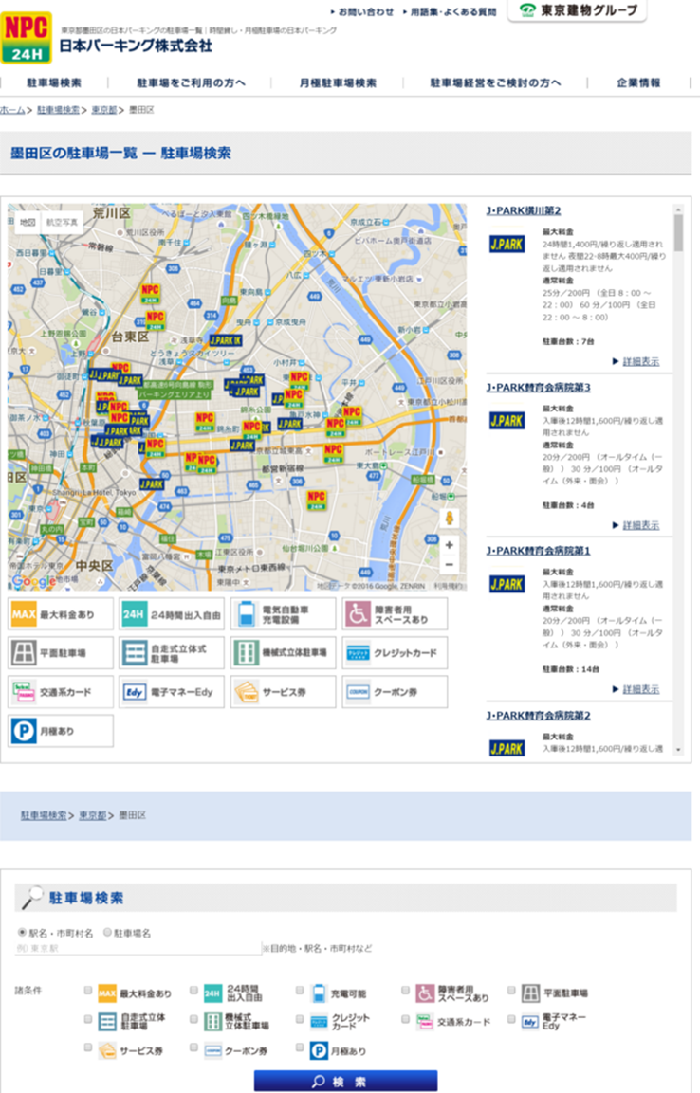
Task: Click the J.PARK logo for J・PARK横川第2
Action: pyautogui.click(x=507, y=244)
